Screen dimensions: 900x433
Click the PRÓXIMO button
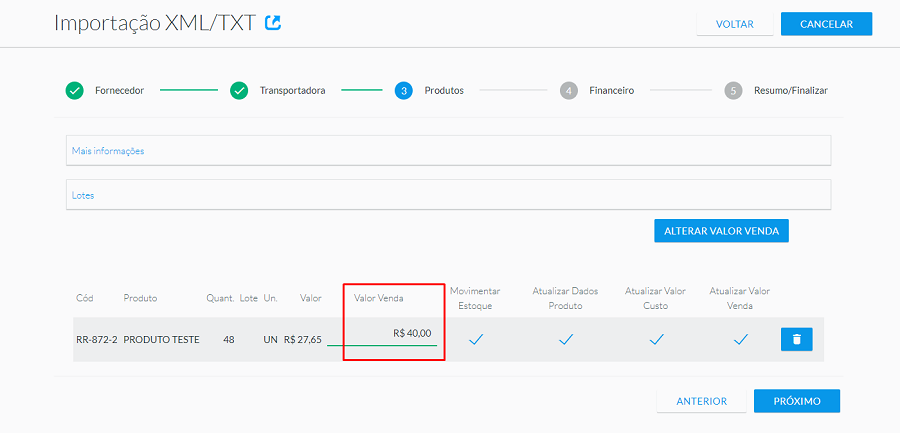(x=797, y=401)
